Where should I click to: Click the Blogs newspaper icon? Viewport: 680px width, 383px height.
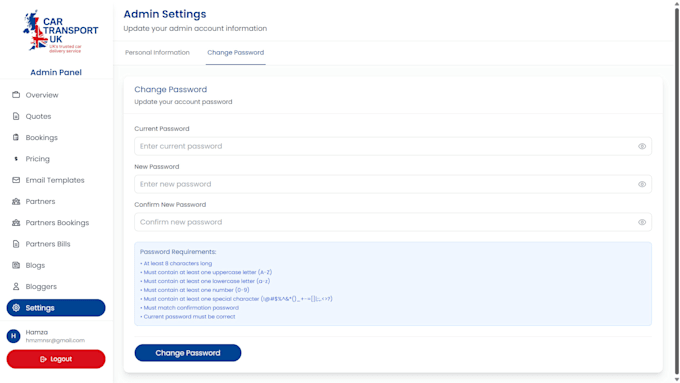[x=16, y=265]
